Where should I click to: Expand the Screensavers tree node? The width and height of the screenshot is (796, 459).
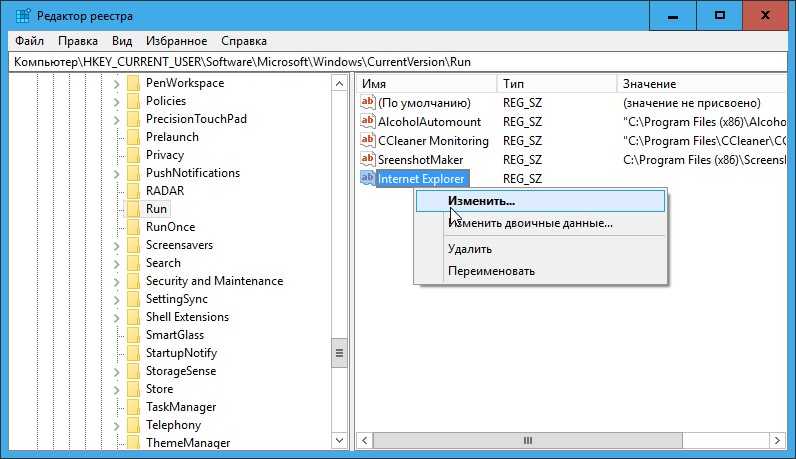[116, 245]
